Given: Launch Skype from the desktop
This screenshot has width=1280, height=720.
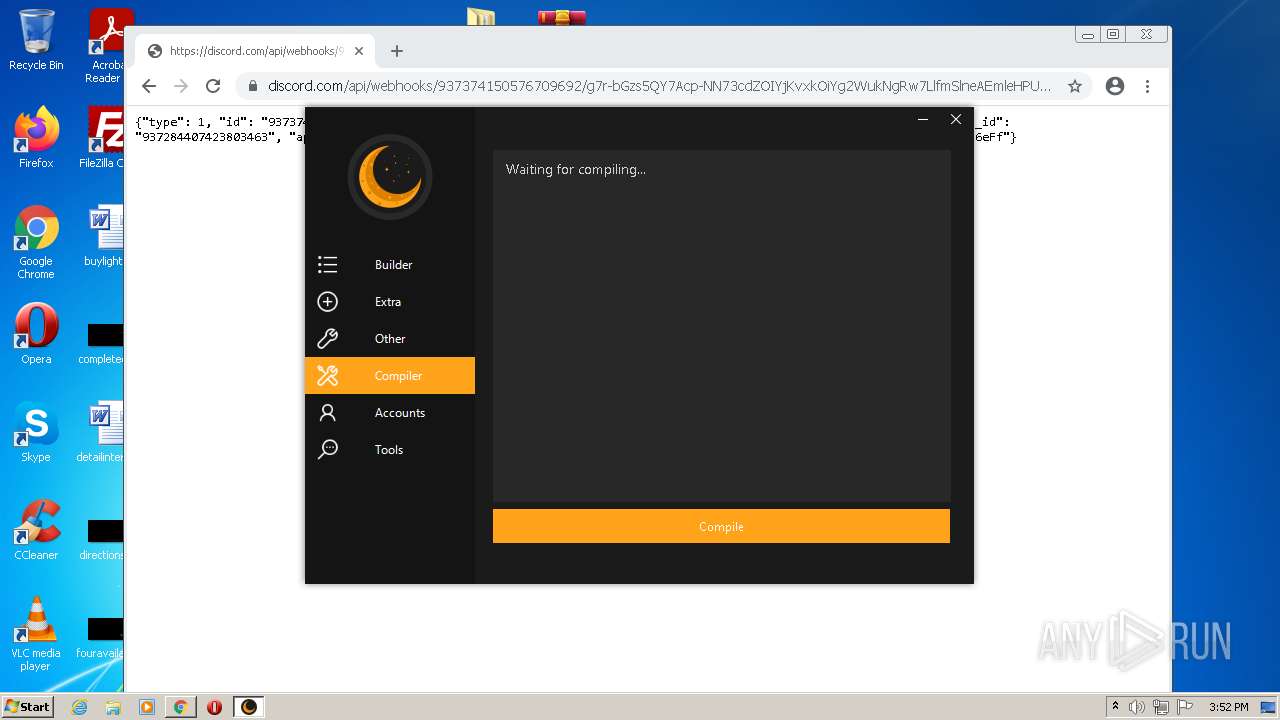Looking at the screenshot, I should coord(36,432).
